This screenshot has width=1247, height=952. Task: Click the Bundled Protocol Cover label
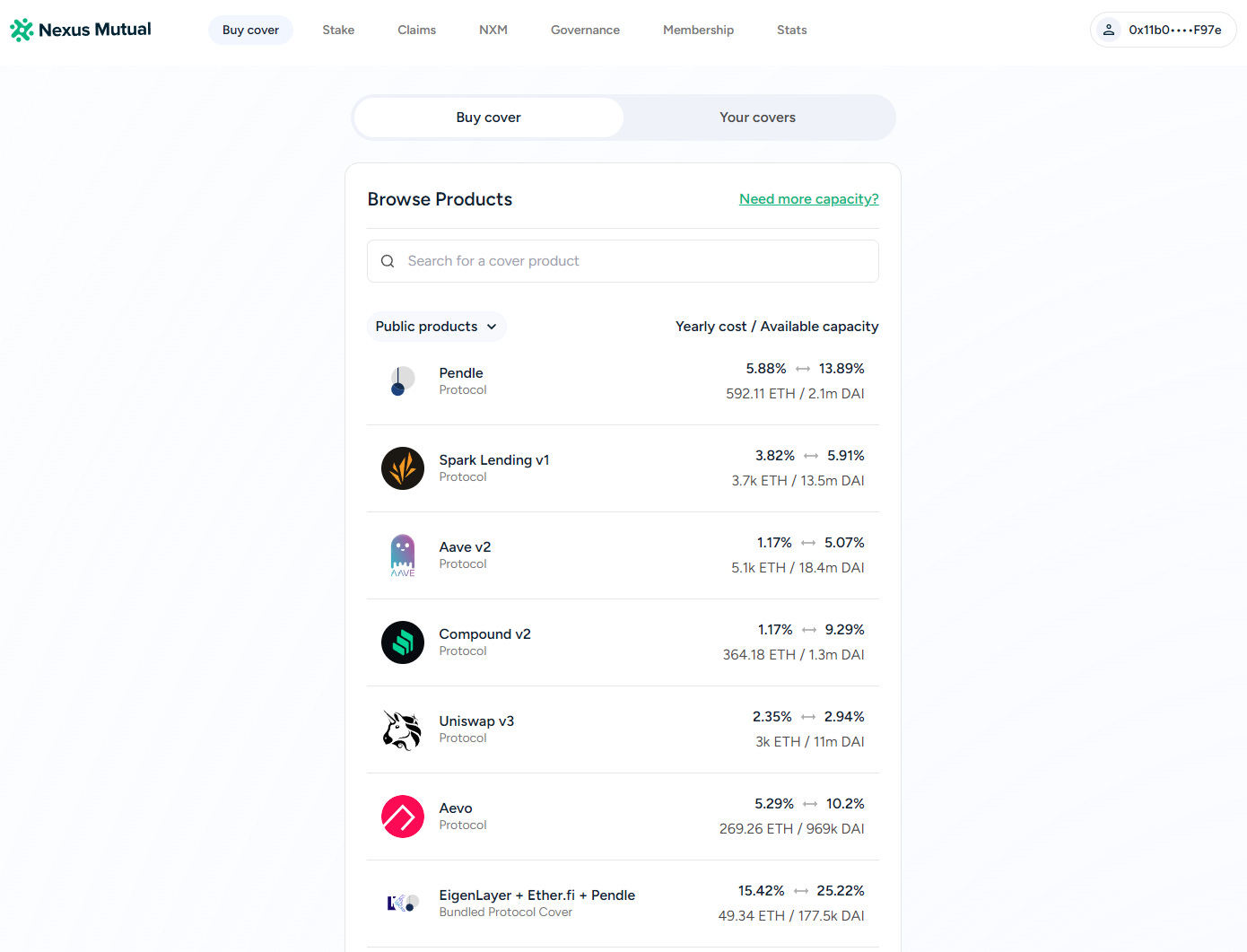[506, 913]
